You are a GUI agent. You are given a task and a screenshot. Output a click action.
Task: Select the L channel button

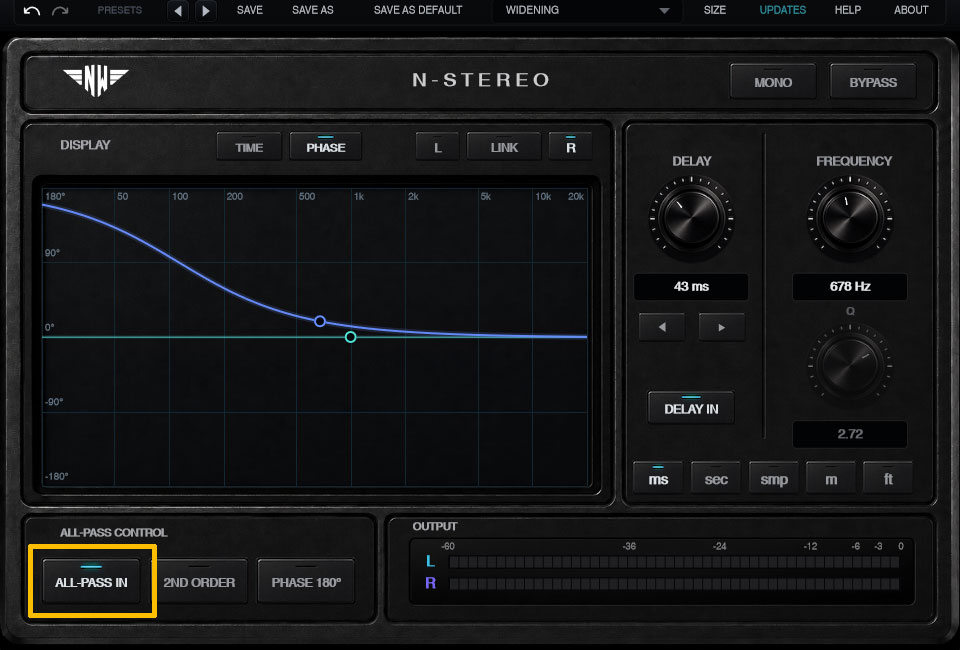[438, 147]
